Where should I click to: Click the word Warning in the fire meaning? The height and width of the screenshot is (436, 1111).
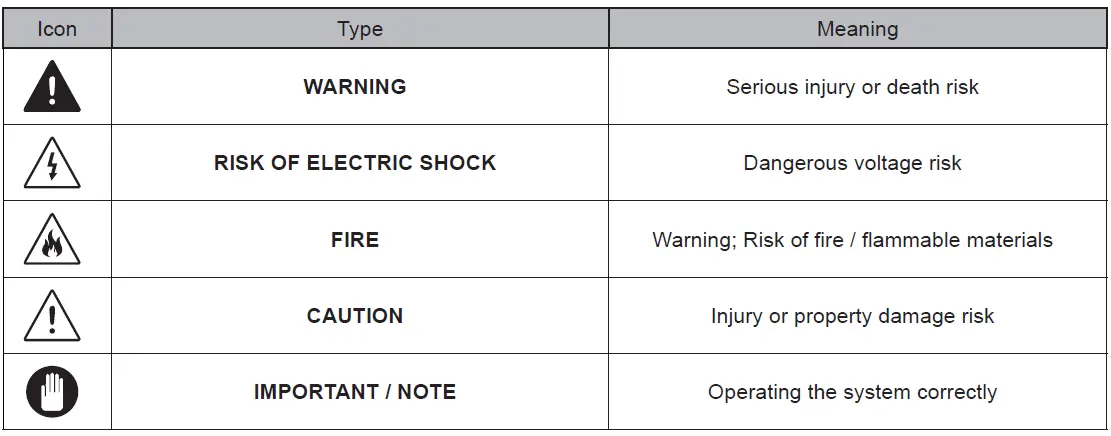click(693, 240)
